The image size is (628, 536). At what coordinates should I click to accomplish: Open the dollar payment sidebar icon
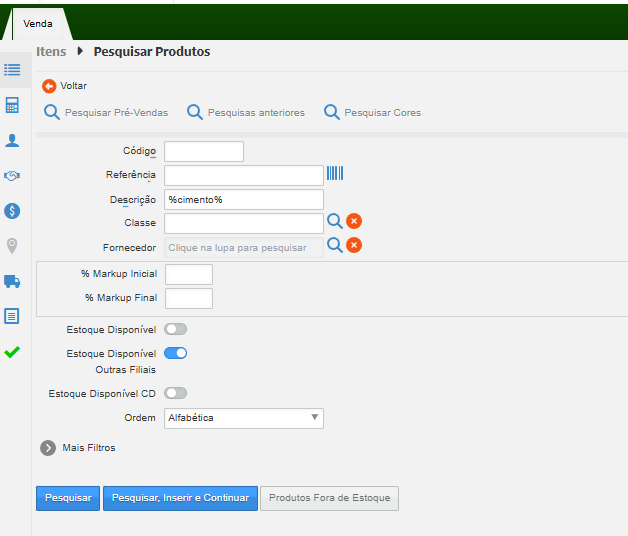pos(12,211)
